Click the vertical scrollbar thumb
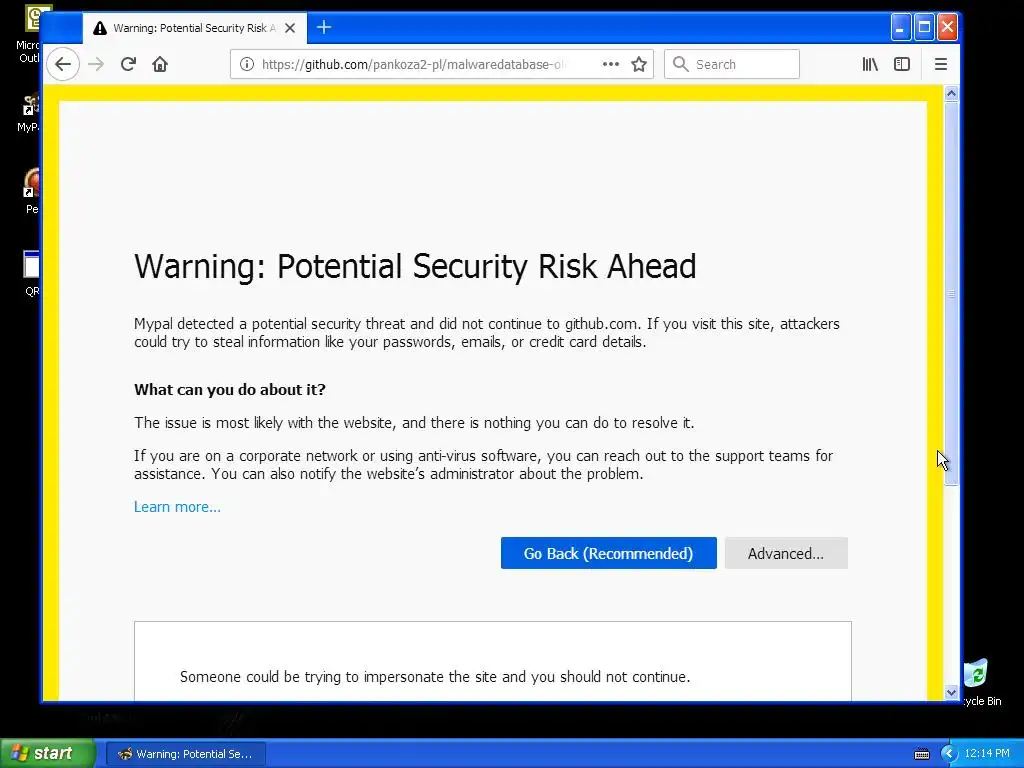The height and width of the screenshot is (768, 1024). 952,293
